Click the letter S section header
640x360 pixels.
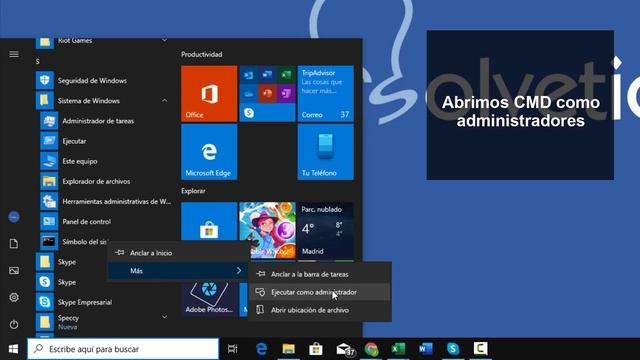38,61
